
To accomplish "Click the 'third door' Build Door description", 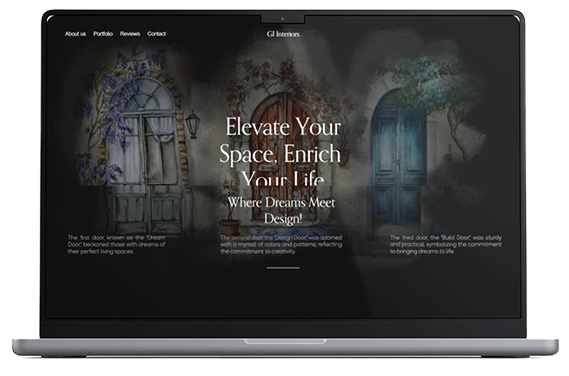I will pyautogui.click(x=446, y=245).
